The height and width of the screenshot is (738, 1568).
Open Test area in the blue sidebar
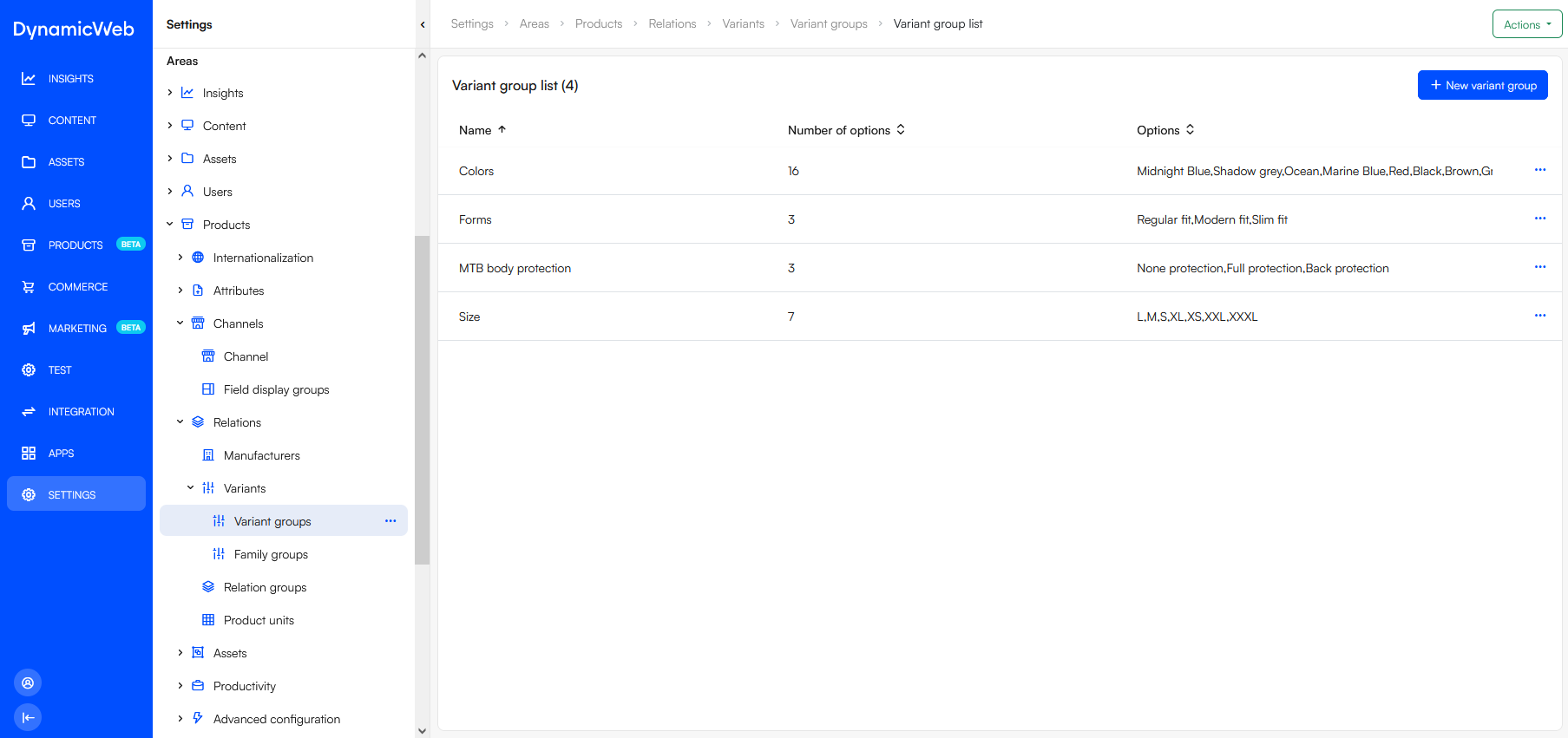point(76,370)
